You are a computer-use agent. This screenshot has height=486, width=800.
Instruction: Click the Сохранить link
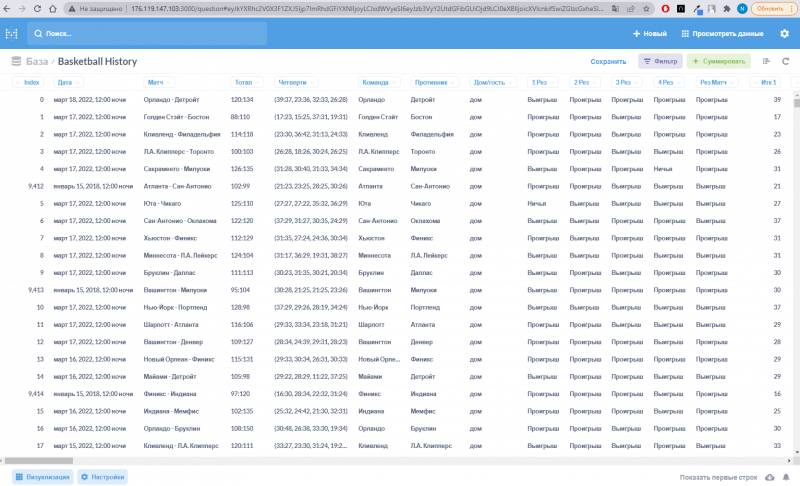(x=608, y=61)
